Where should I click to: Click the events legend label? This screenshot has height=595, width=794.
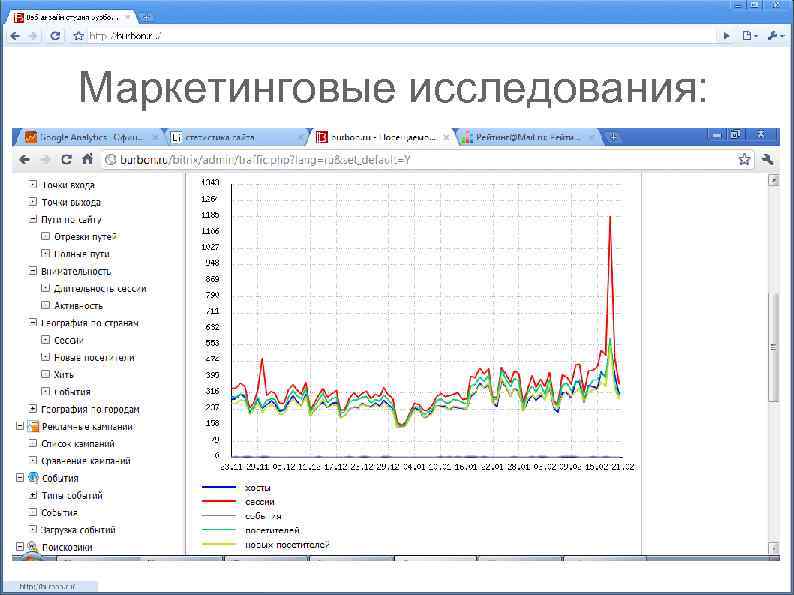(x=263, y=516)
